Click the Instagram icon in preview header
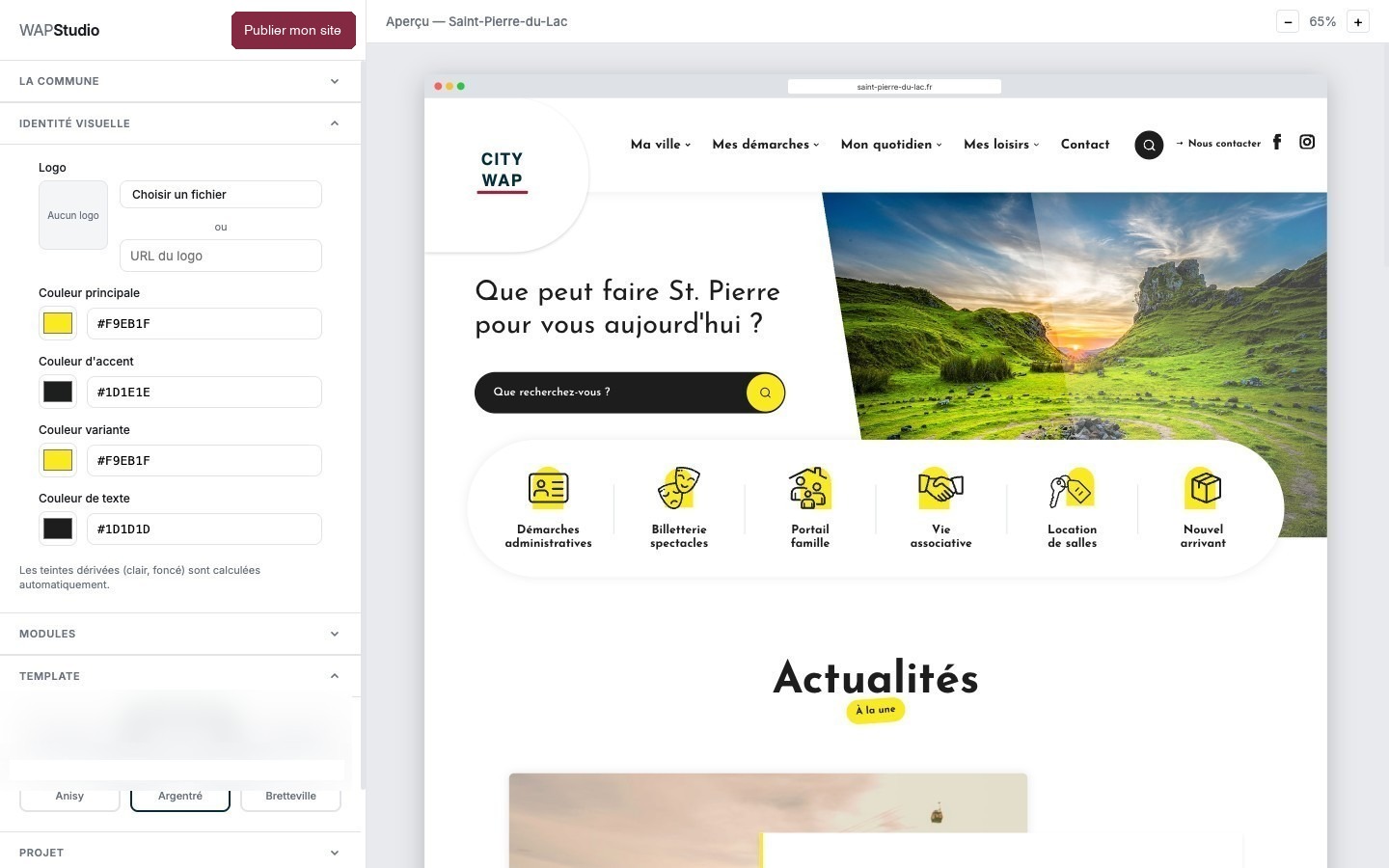Viewport: 1389px width, 868px height. 1307,142
